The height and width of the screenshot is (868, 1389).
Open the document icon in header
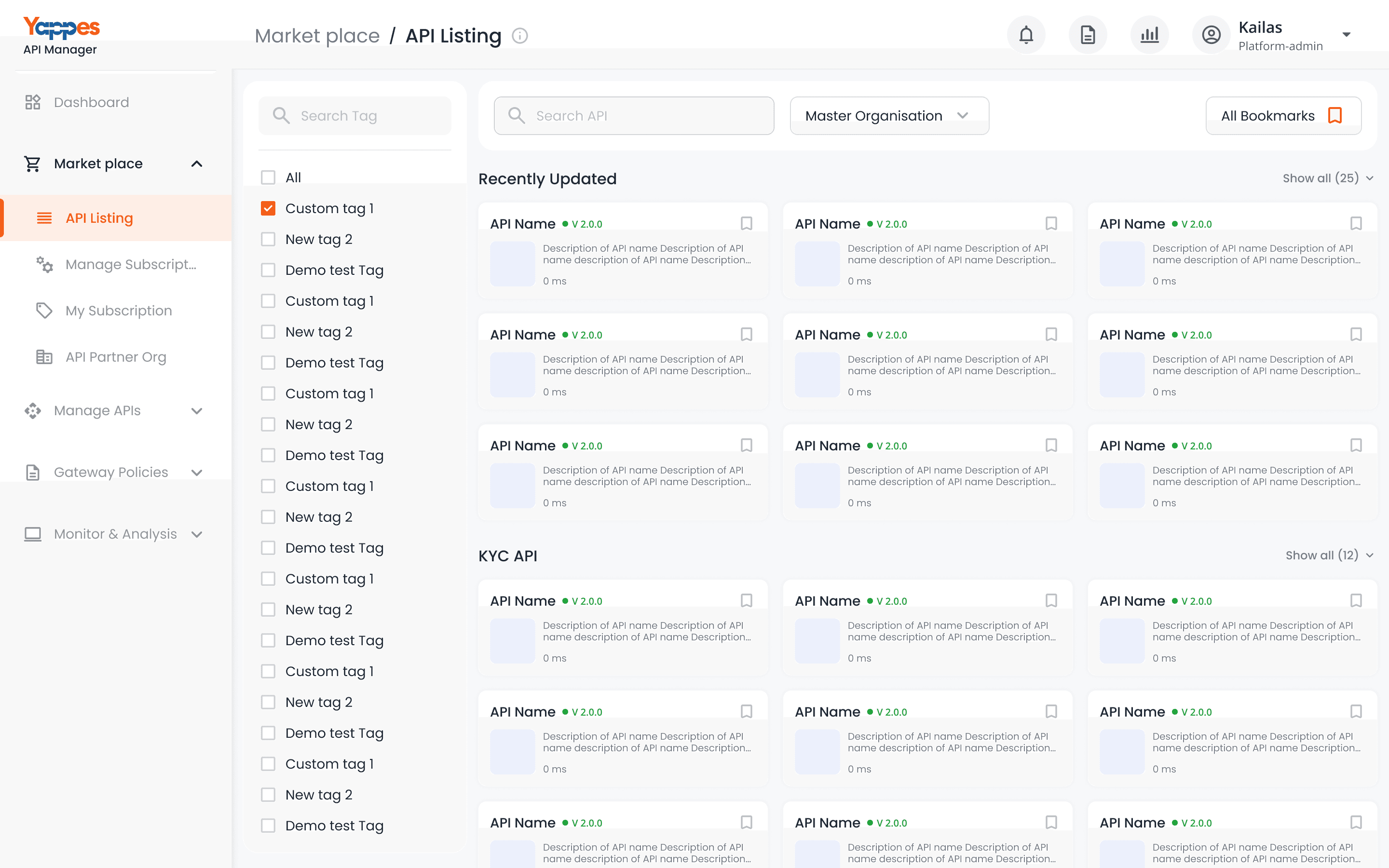click(x=1087, y=36)
